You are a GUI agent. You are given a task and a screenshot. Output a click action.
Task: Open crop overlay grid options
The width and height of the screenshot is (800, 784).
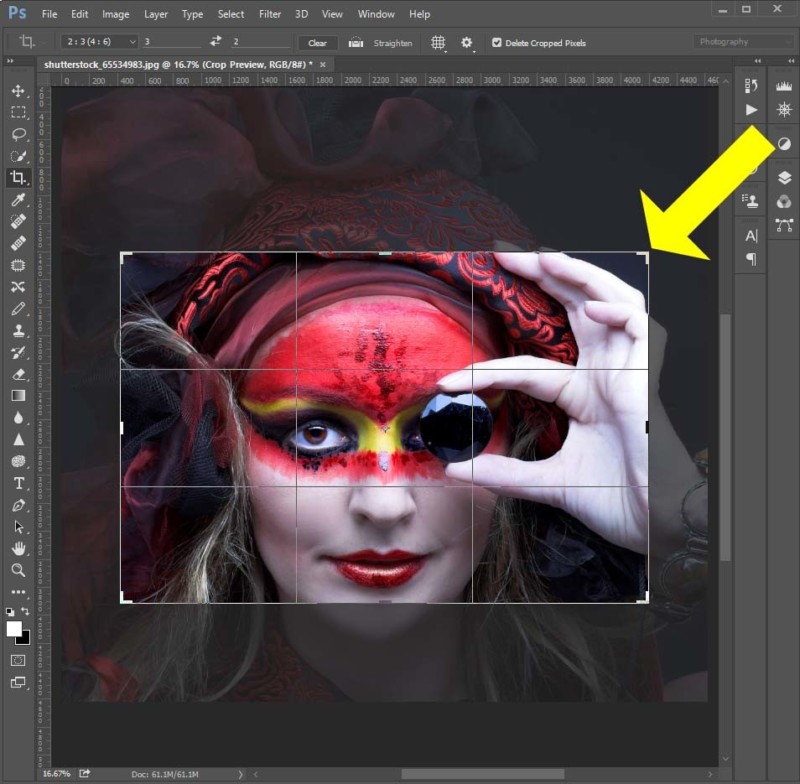pos(437,43)
